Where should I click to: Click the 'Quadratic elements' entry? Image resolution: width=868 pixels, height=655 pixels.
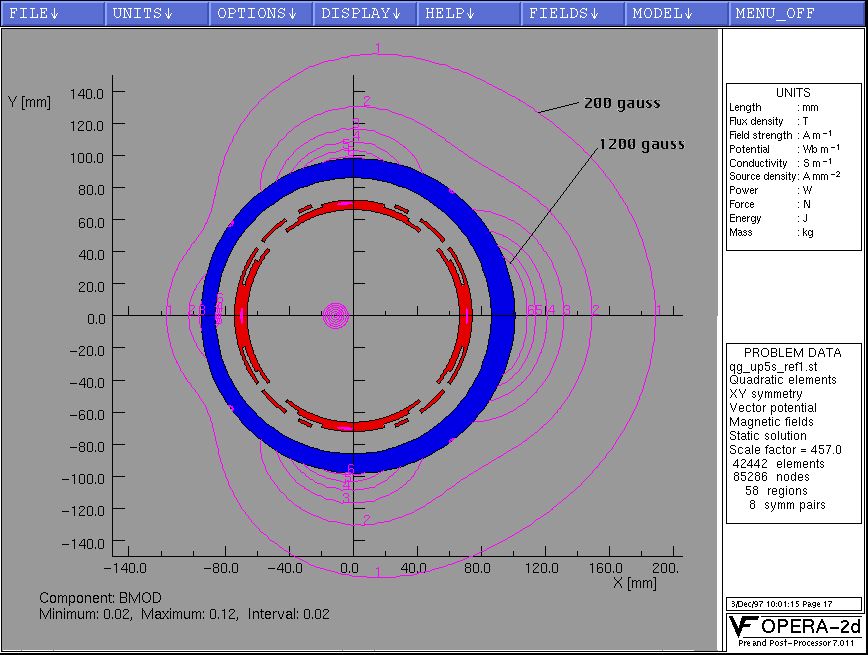click(x=783, y=380)
